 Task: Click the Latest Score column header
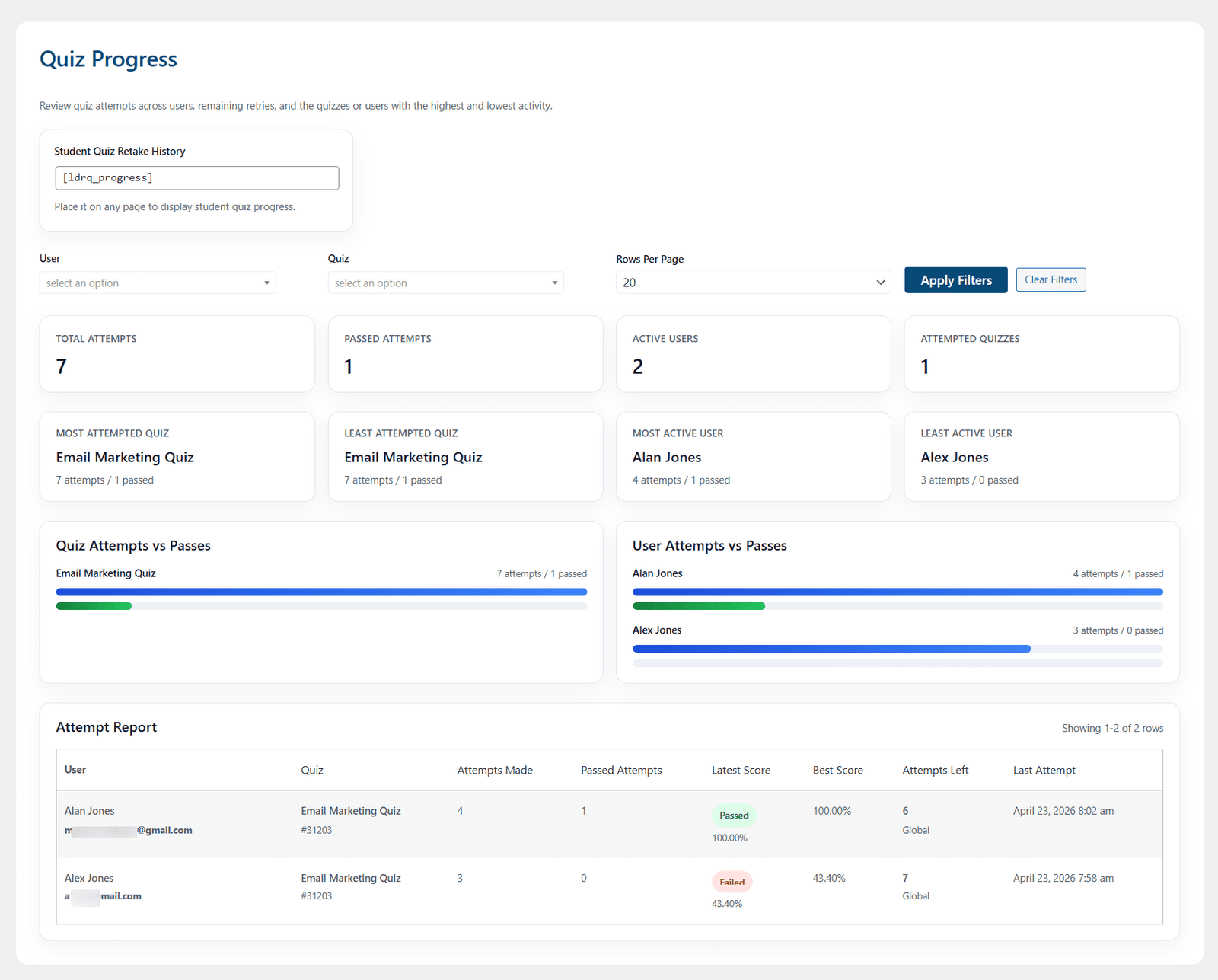[741, 770]
